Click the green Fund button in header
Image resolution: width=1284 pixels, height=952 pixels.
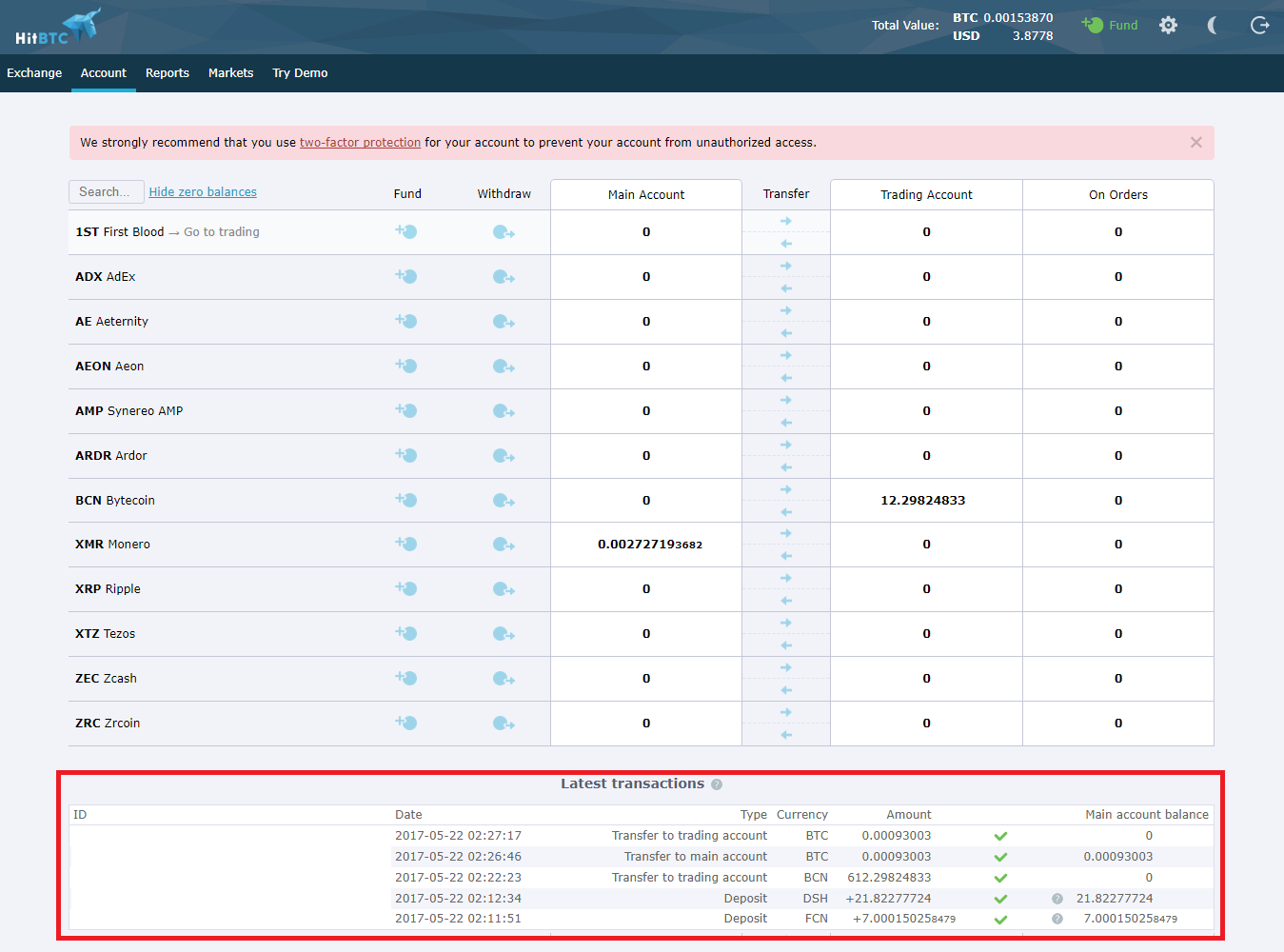pyautogui.click(x=1110, y=25)
